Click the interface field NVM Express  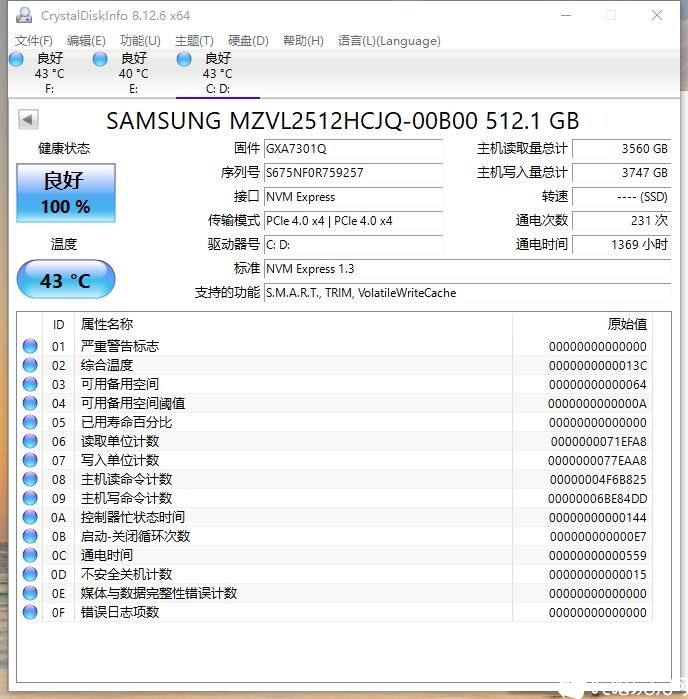click(353, 197)
